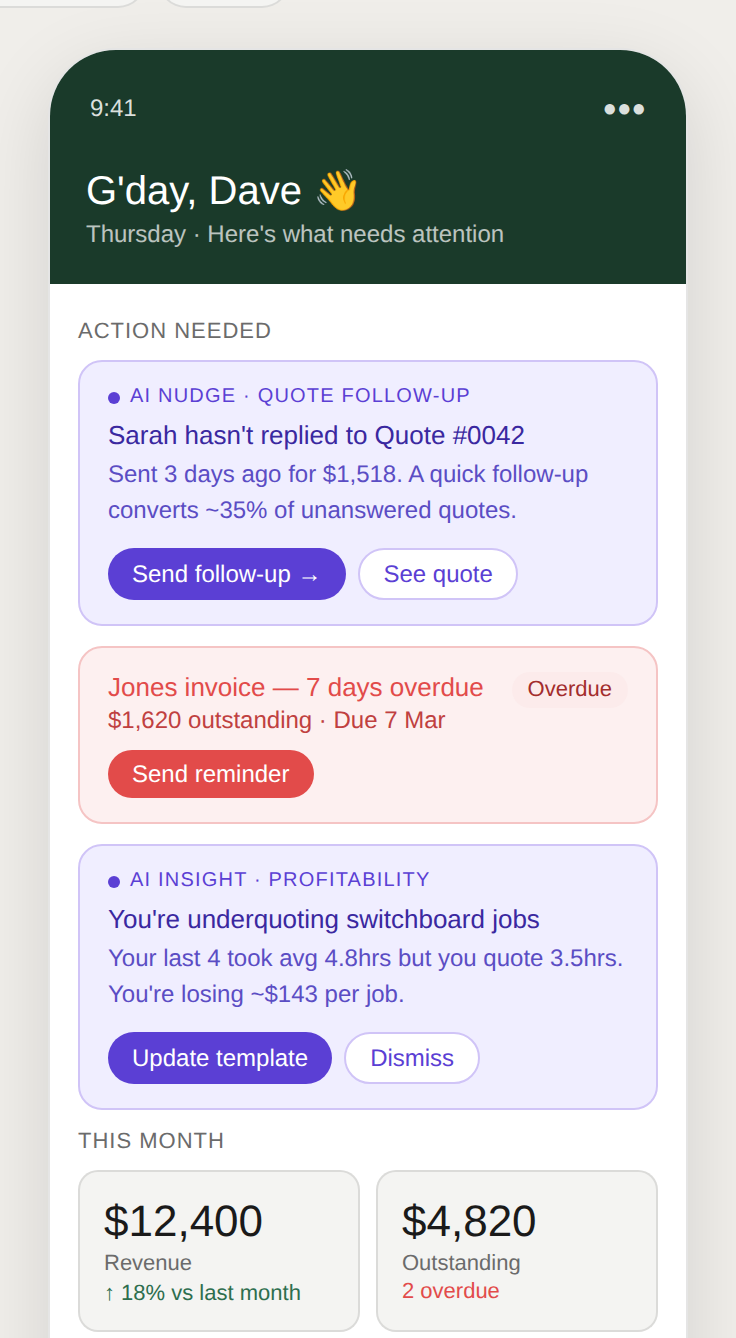
Task: Select the ACTION NEEDED section header
Action: point(174,330)
